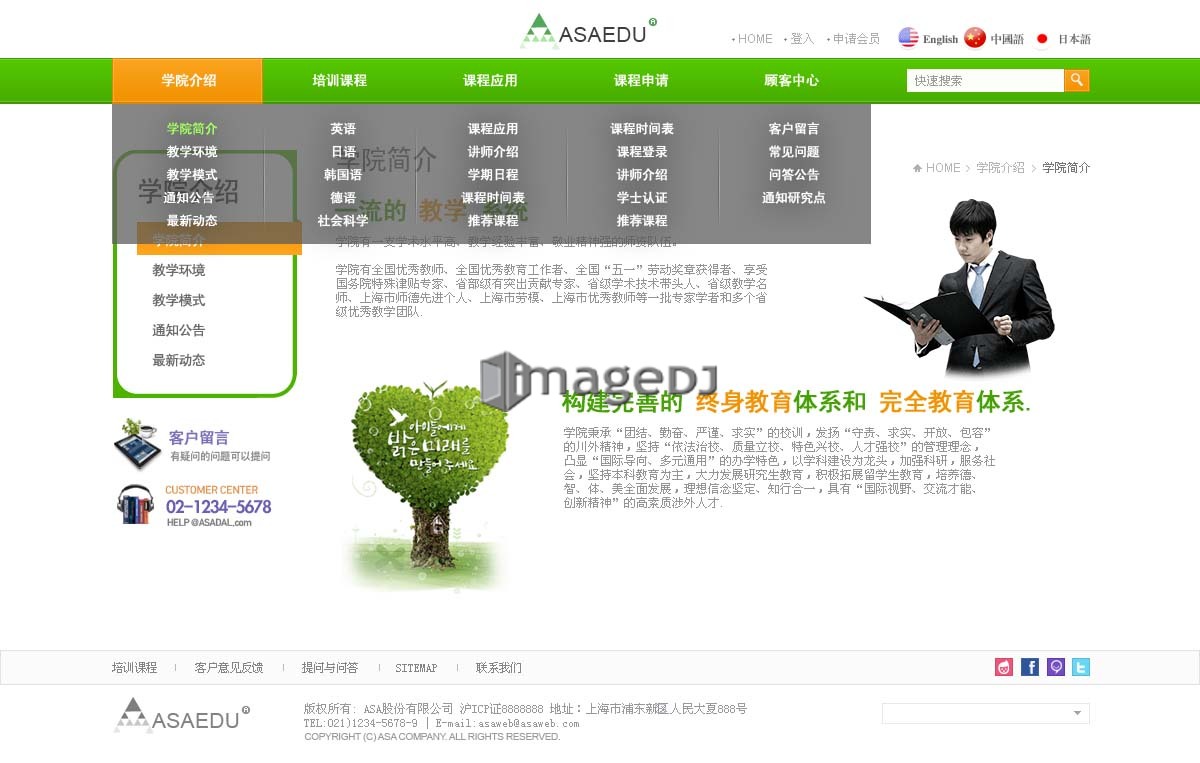
Task: Select 常见问题 in the dropdown menu
Action: 794,152
